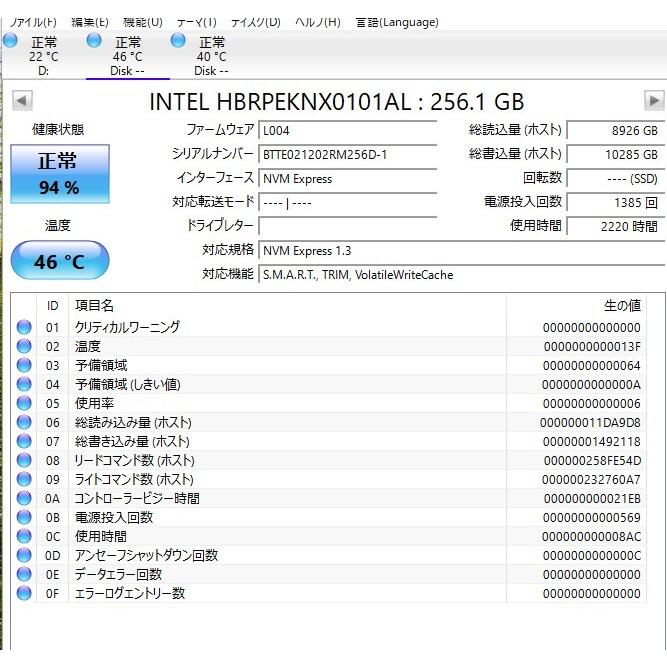Click status icon of 予備領域 (しきい値) row

pyautogui.click(x=24, y=384)
